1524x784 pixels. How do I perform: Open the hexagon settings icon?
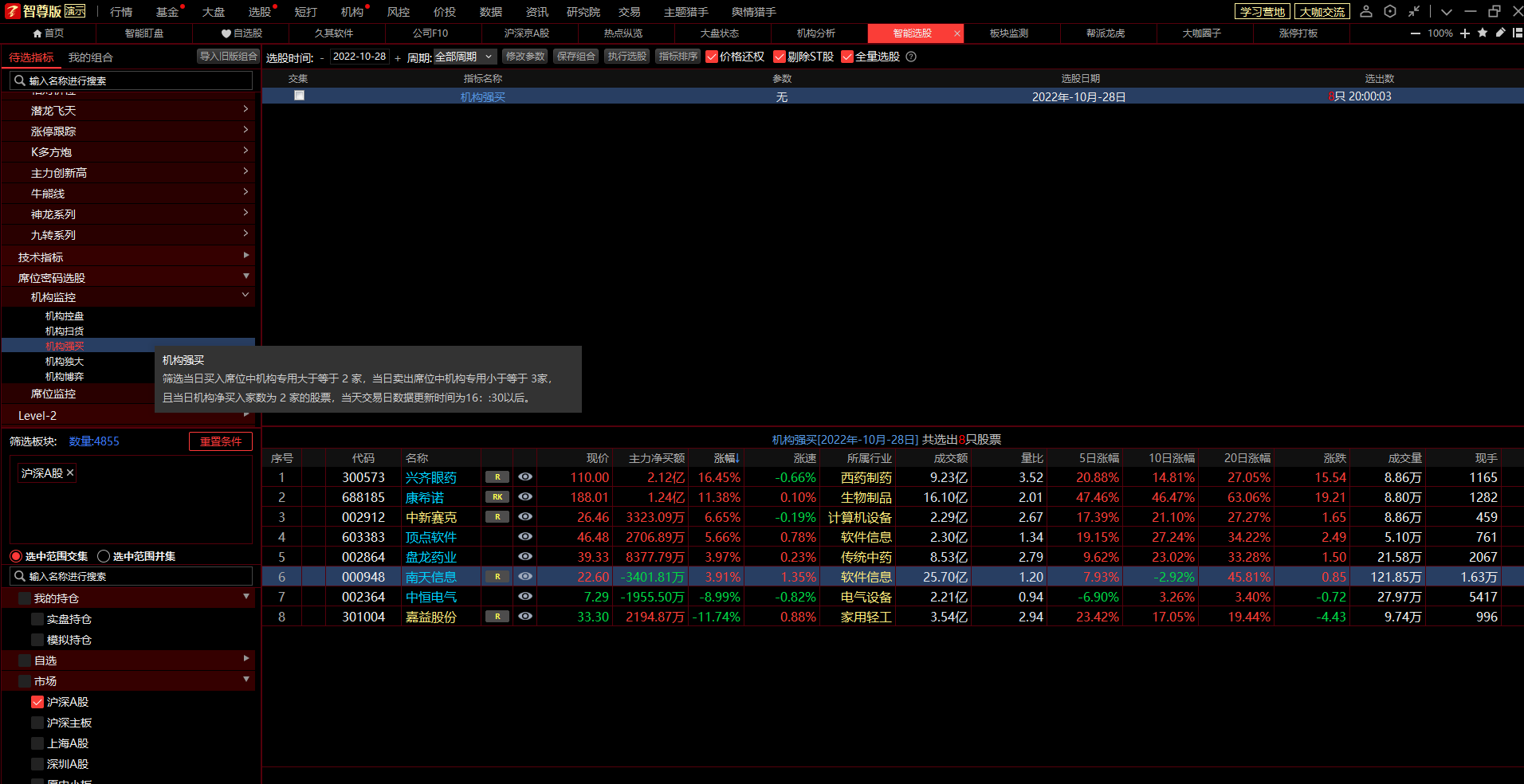[1390, 11]
